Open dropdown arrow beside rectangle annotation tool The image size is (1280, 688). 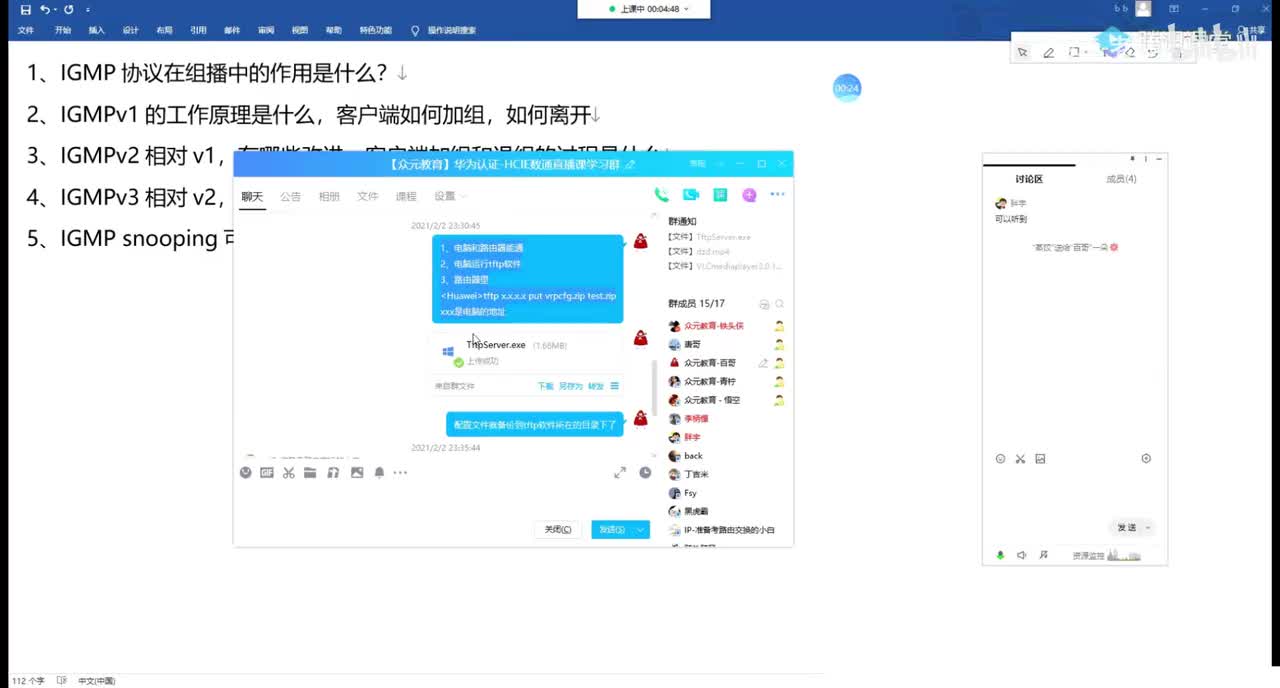click(1086, 52)
